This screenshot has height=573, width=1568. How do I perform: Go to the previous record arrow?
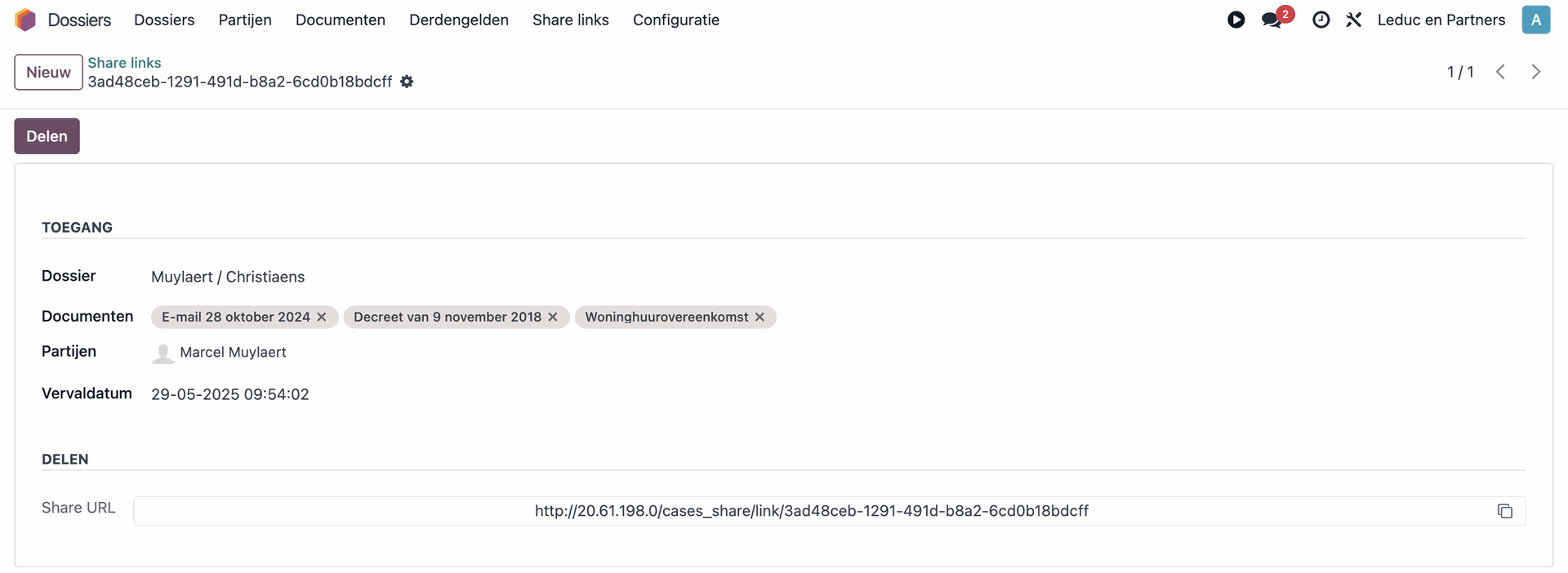(x=1500, y=72)
